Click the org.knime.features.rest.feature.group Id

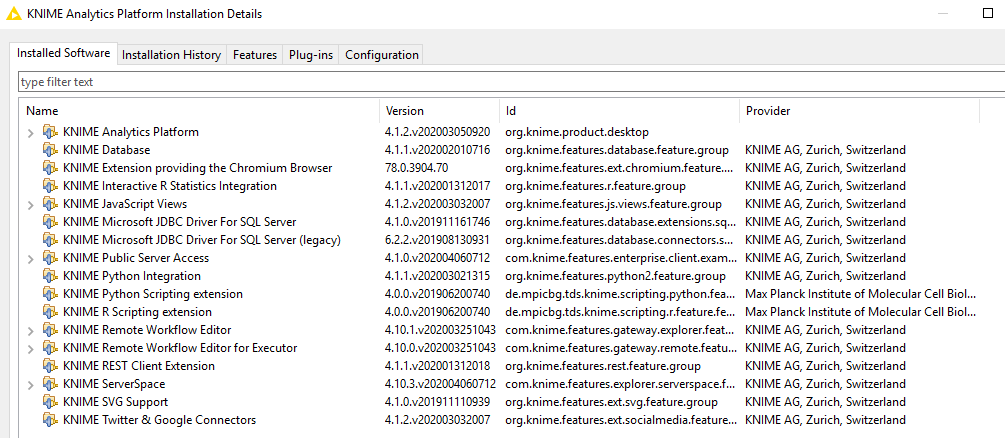[x=602, y=366]
